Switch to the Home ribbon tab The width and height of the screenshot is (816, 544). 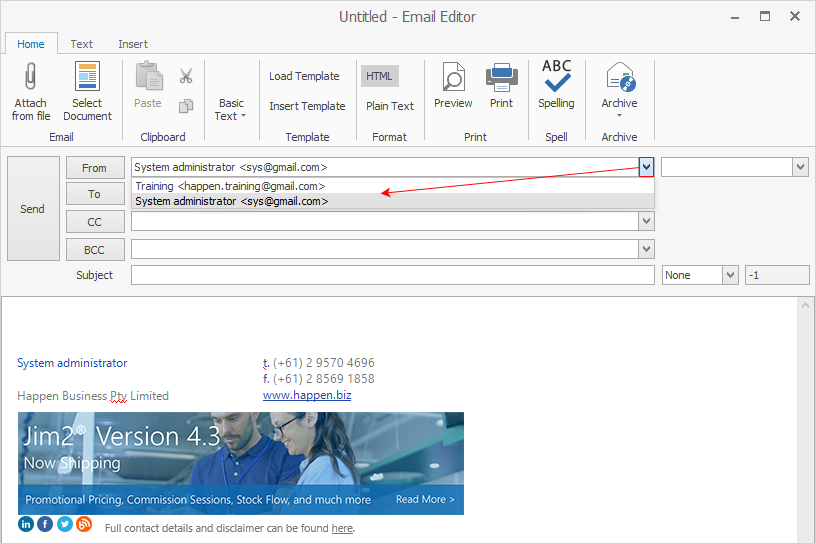[31, 44]
